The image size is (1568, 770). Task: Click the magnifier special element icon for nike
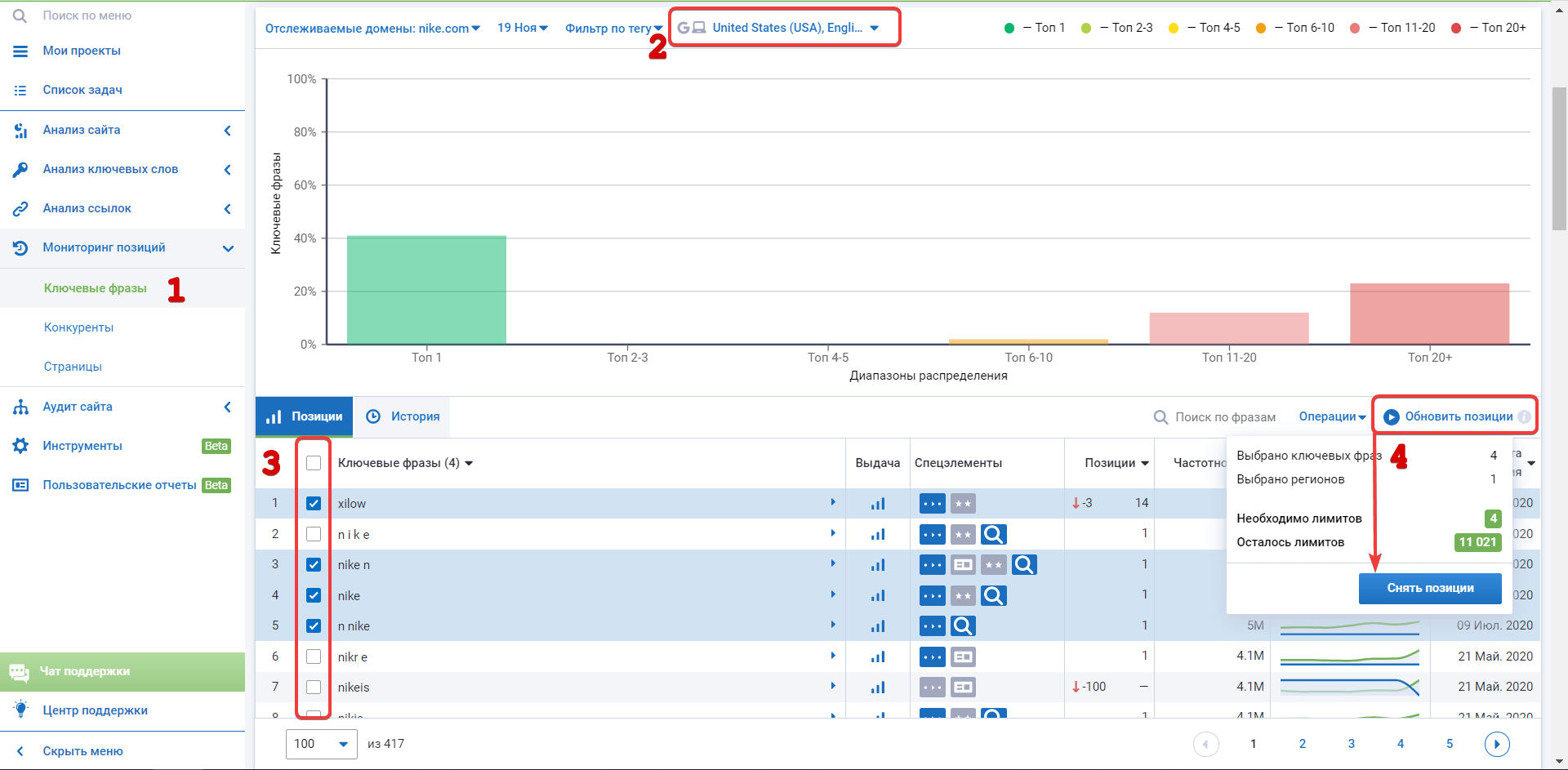click(993, 596)
